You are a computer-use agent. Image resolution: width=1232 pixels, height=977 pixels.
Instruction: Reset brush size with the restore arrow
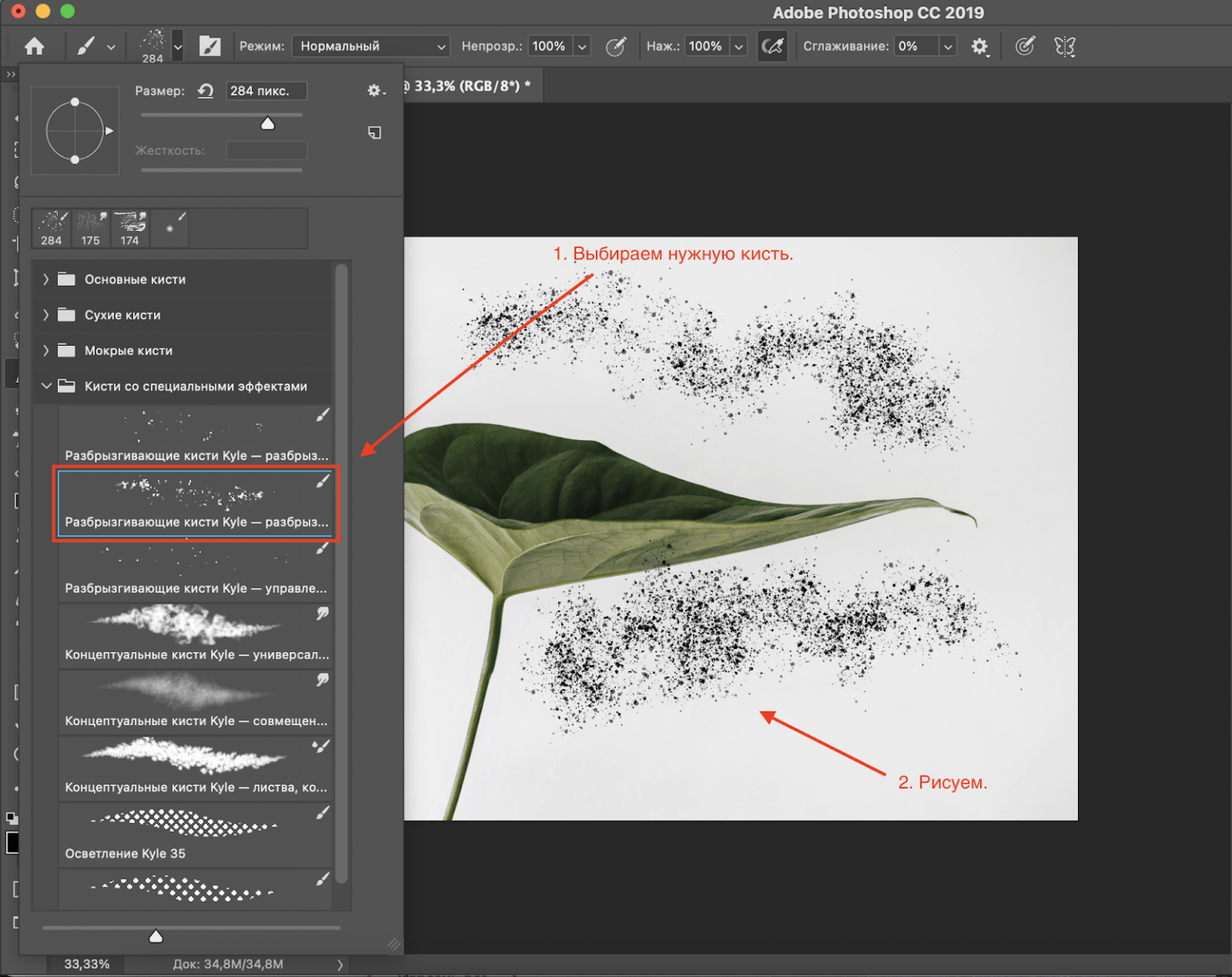pos(205,91)
